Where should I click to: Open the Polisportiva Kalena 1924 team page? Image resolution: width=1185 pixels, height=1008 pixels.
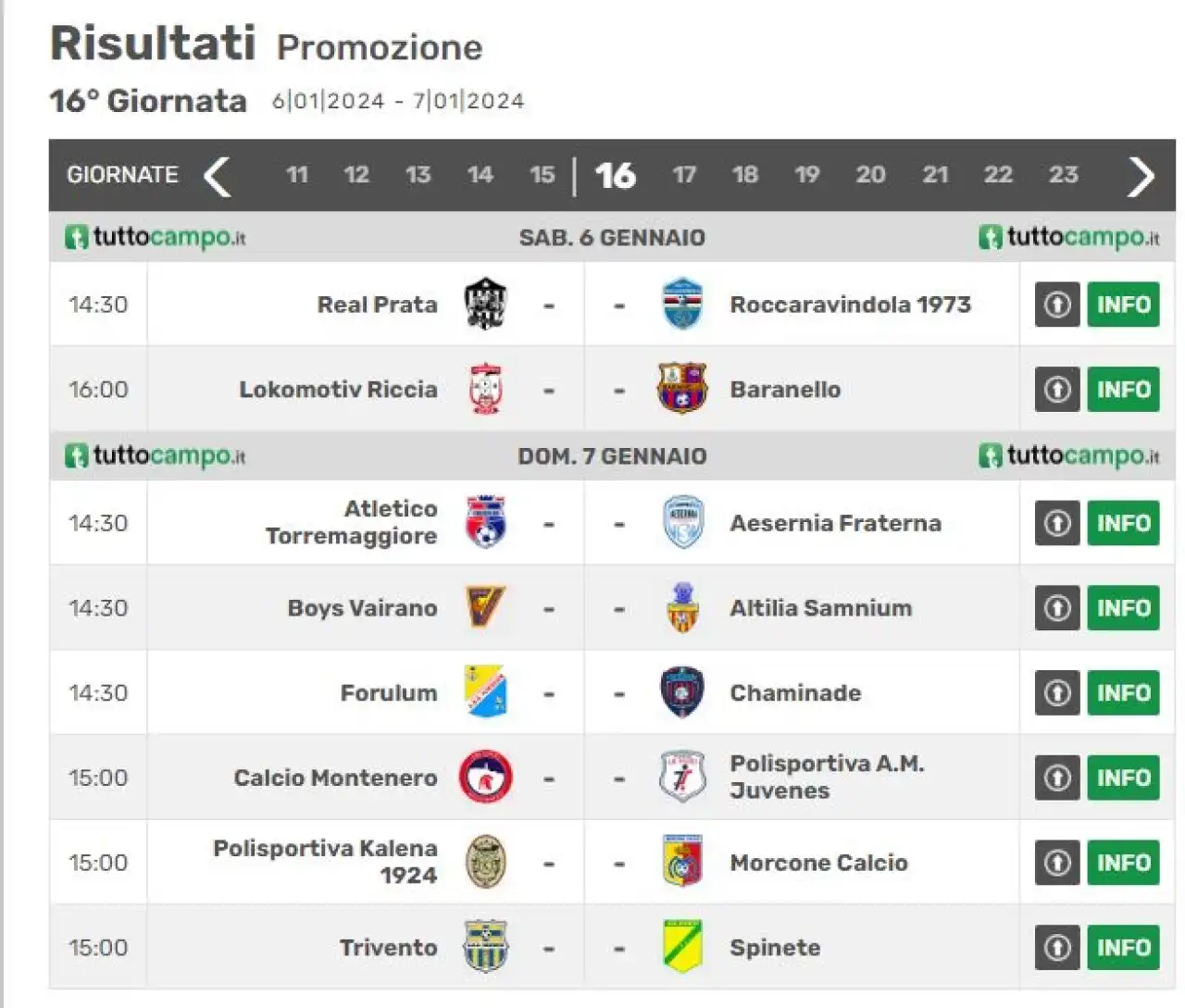click(x=325, y=862)
